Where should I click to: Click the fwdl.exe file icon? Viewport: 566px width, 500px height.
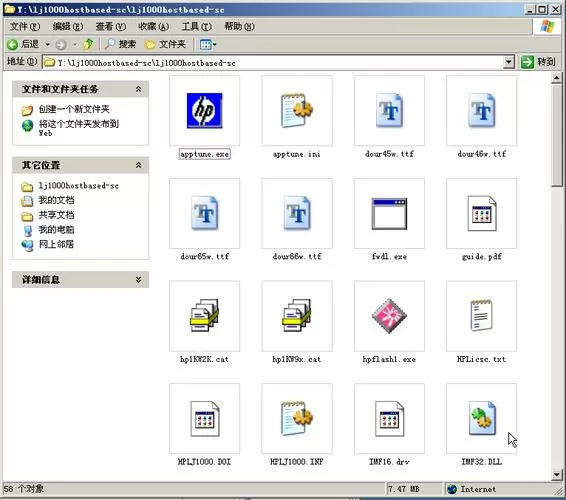(389, 214)
